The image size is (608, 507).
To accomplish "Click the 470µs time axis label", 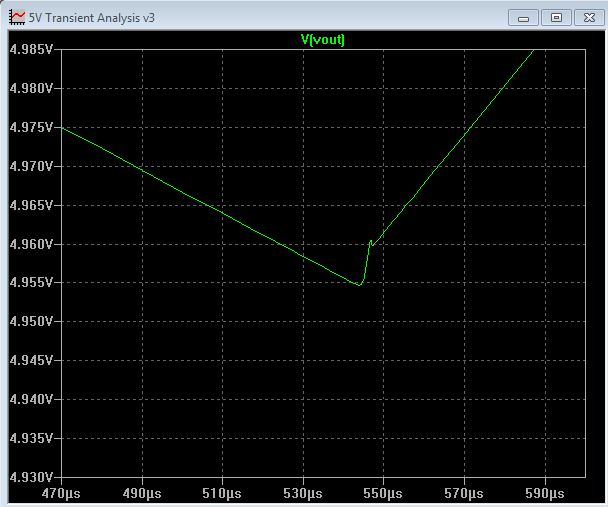I will [61, 494].
